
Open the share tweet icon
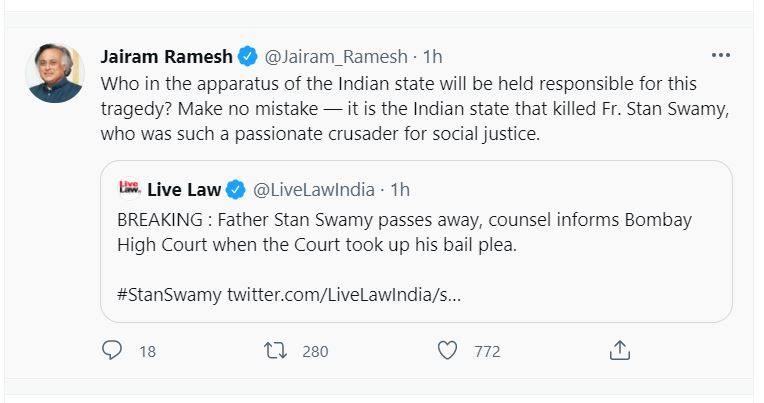point(619,351)
